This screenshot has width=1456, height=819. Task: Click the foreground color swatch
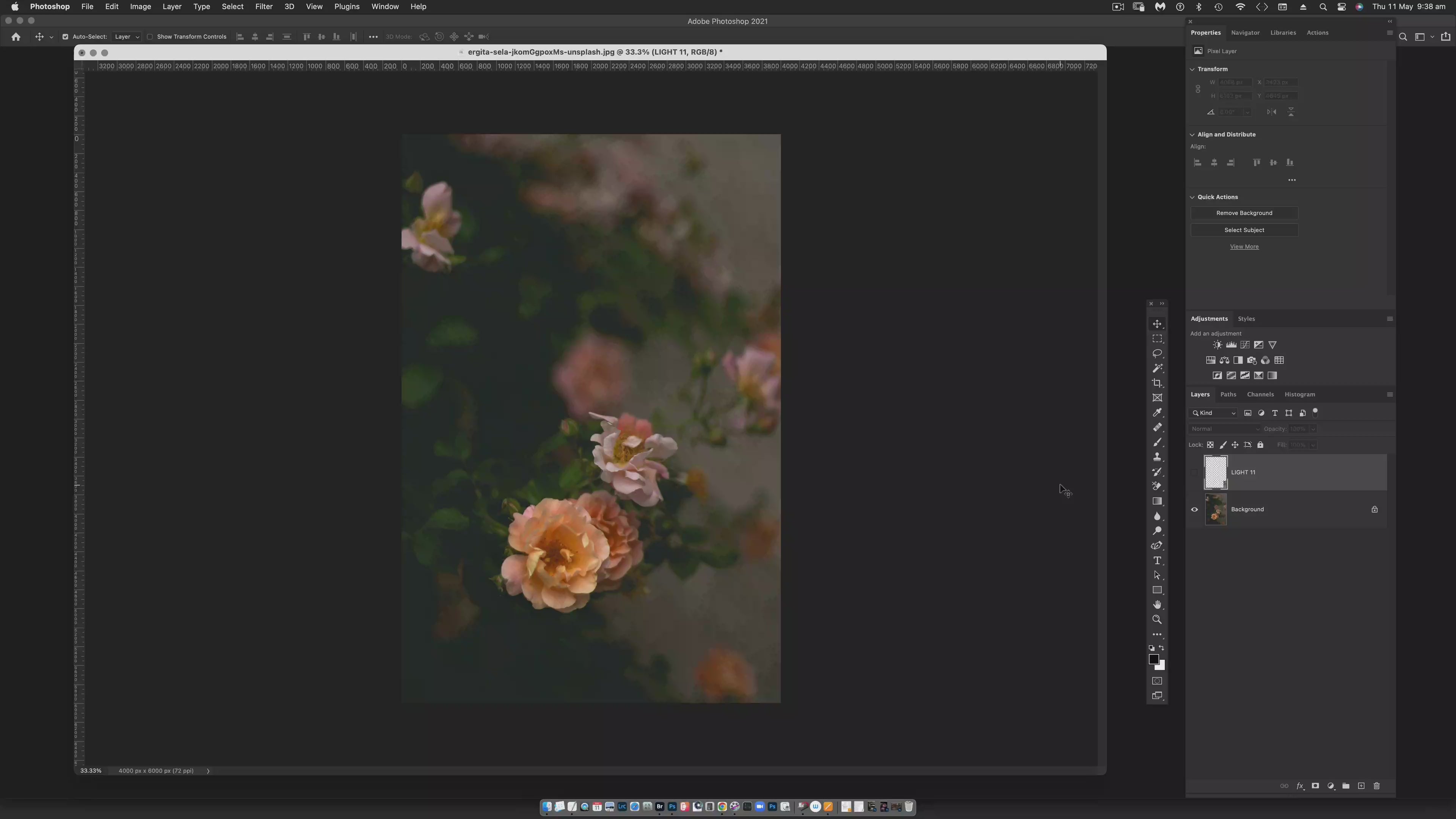[1153, 659]
